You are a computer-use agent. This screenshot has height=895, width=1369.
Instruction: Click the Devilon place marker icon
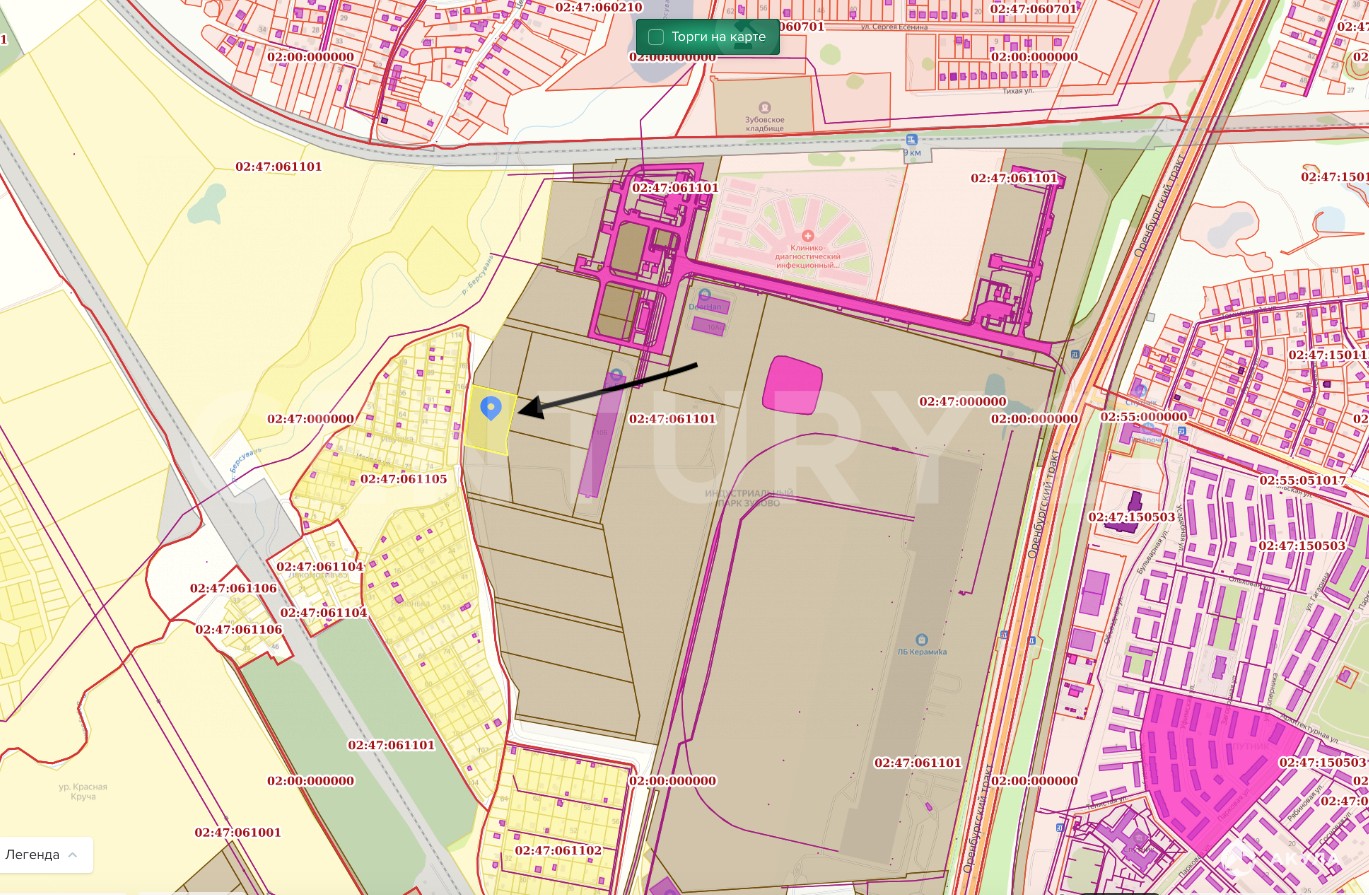(x=705, y=295)
